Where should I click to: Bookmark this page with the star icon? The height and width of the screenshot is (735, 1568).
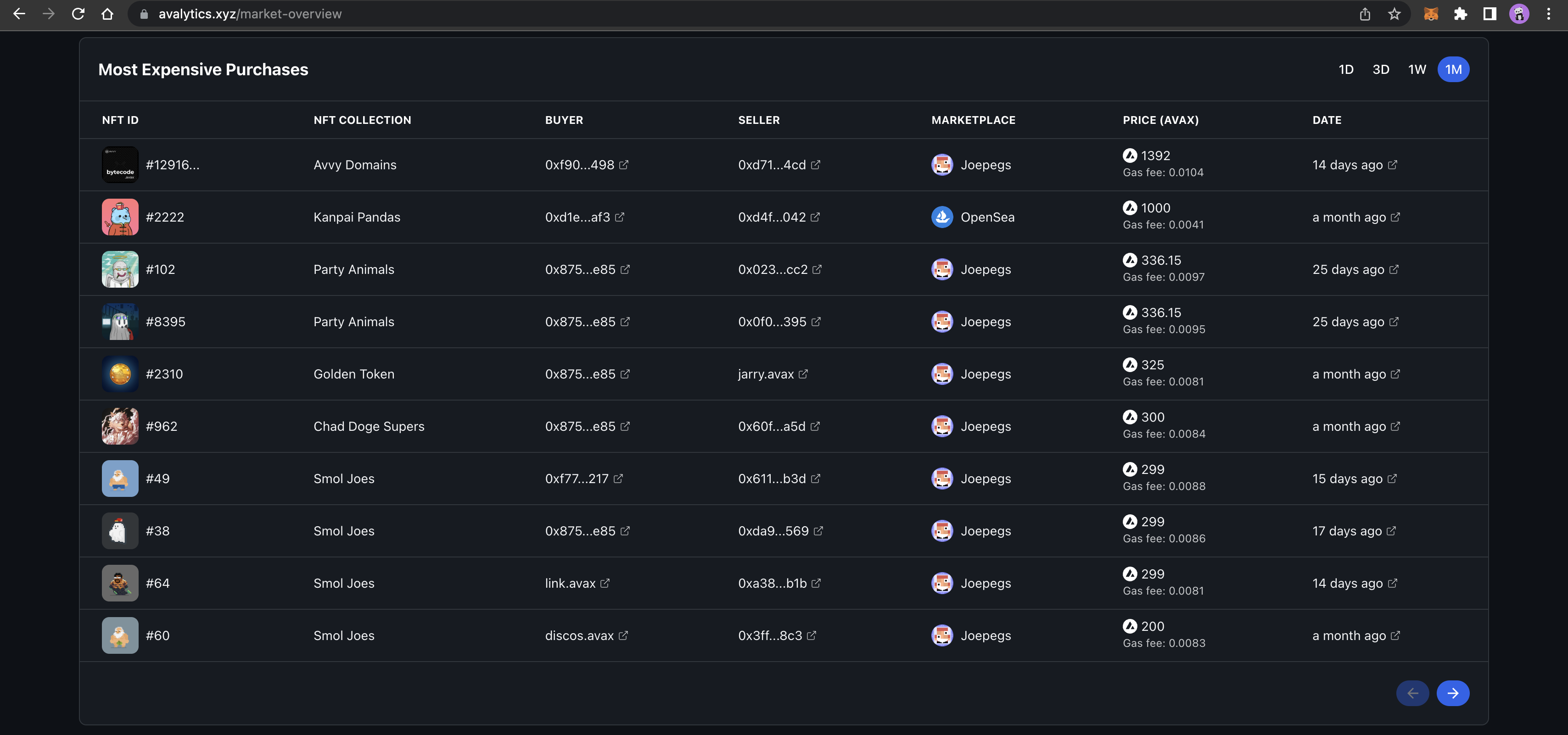tap(1394, 14)
